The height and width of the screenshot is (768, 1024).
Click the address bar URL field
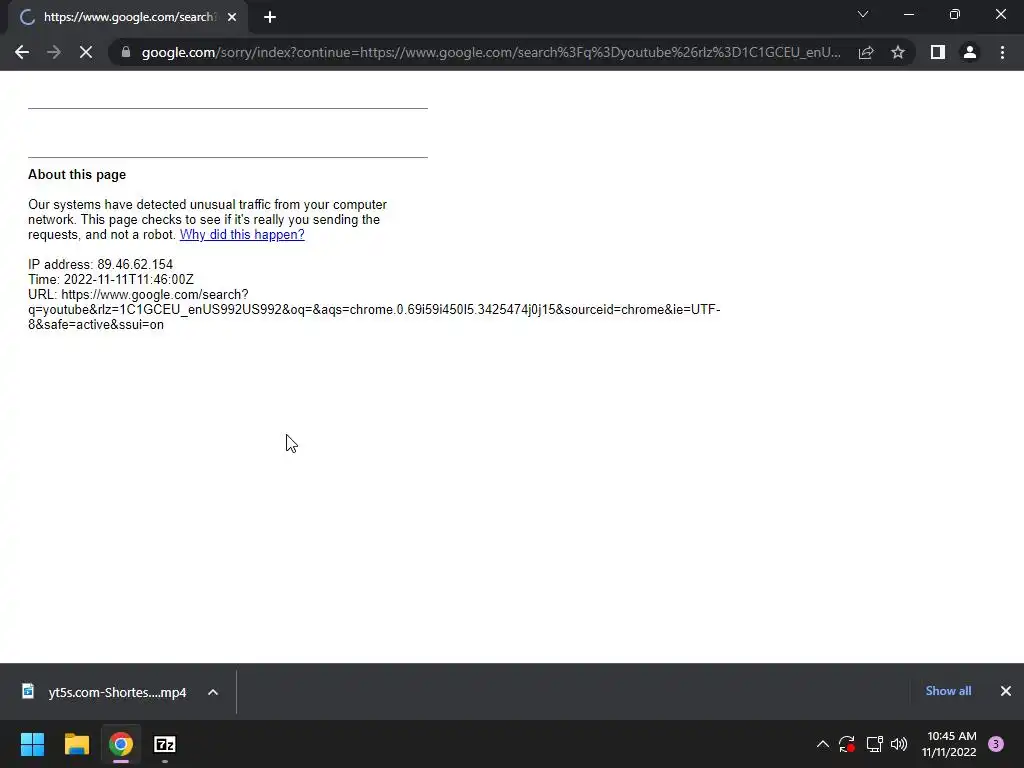coord(490,52)
